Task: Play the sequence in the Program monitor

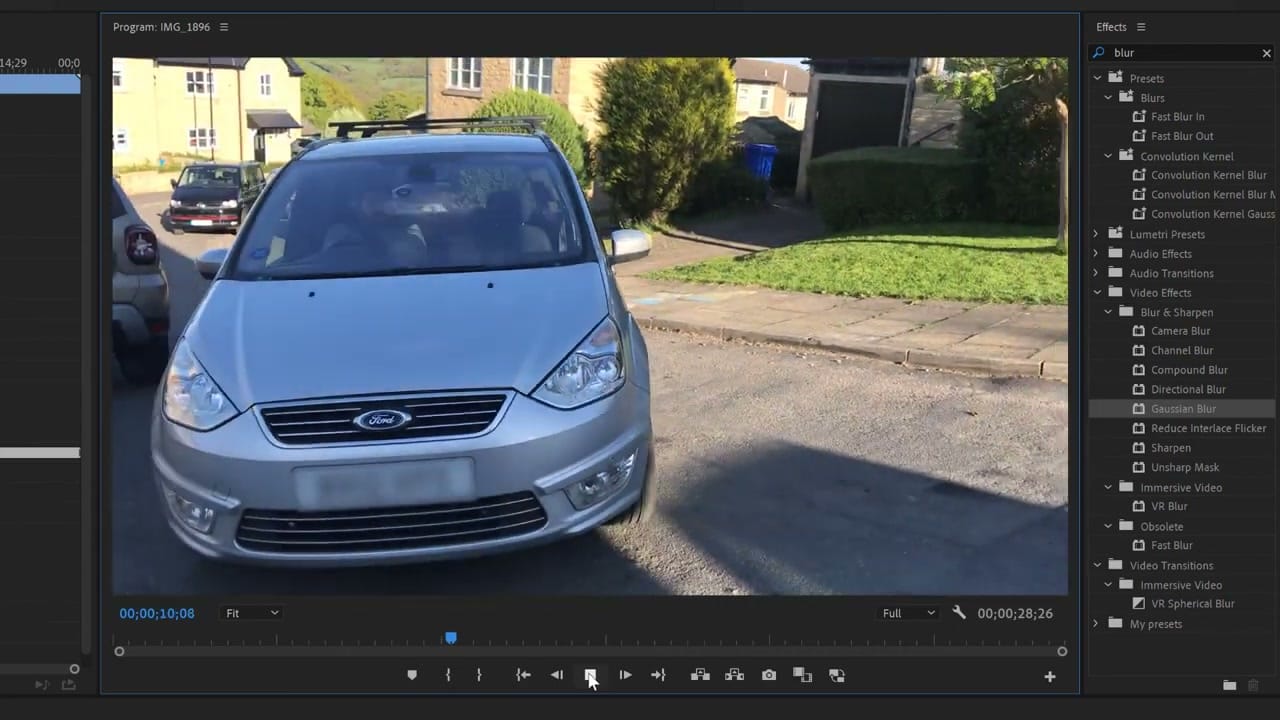Action: coord(590,675)
